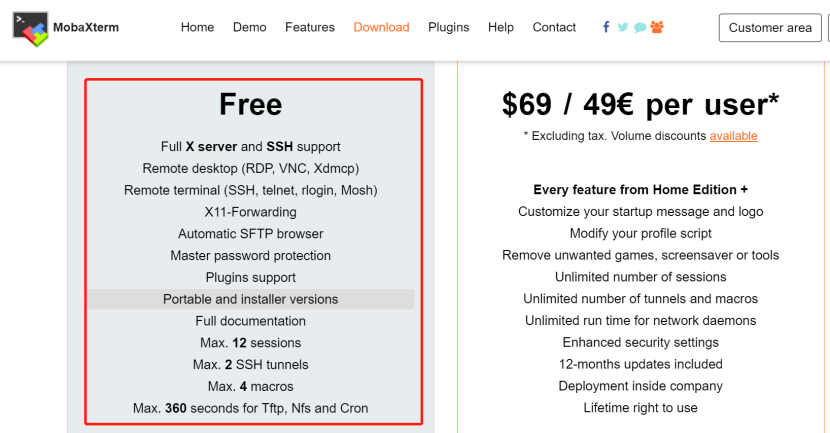Screen dimensions: 830x433
Task: Go to the Contact page
Action: click(554, 27)
